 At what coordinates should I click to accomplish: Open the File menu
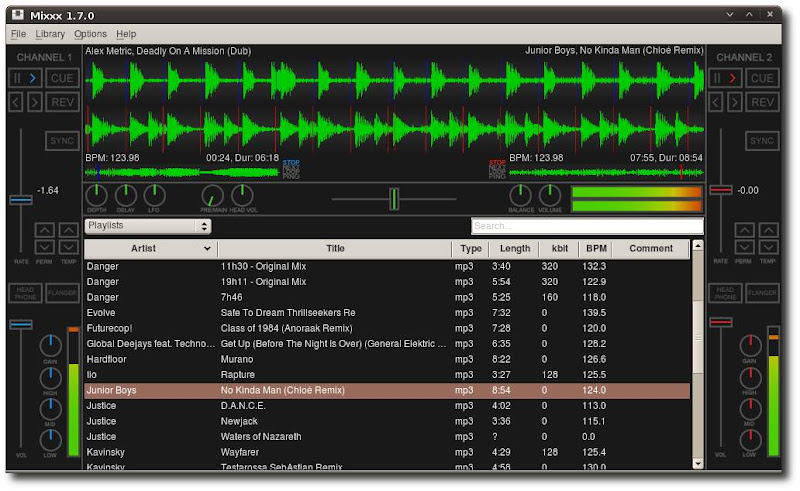coord(18,34)
